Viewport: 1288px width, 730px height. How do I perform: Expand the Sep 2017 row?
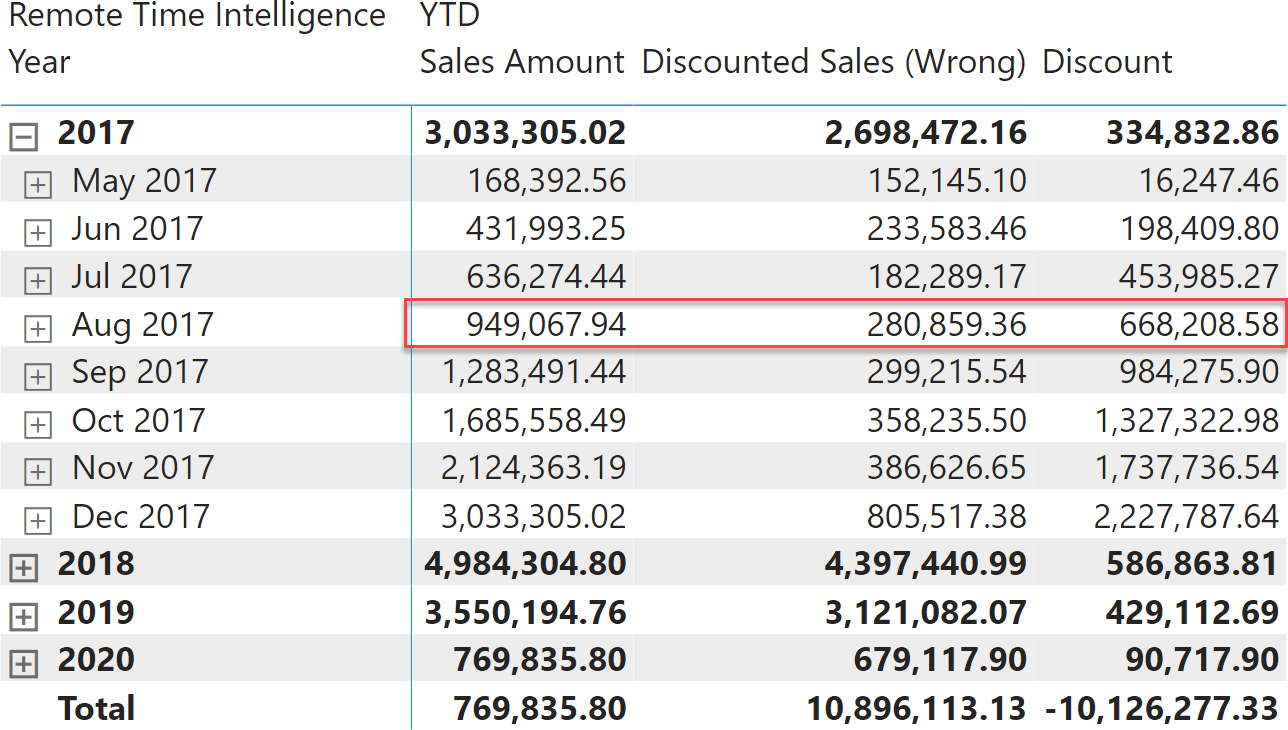click(37, 376)
